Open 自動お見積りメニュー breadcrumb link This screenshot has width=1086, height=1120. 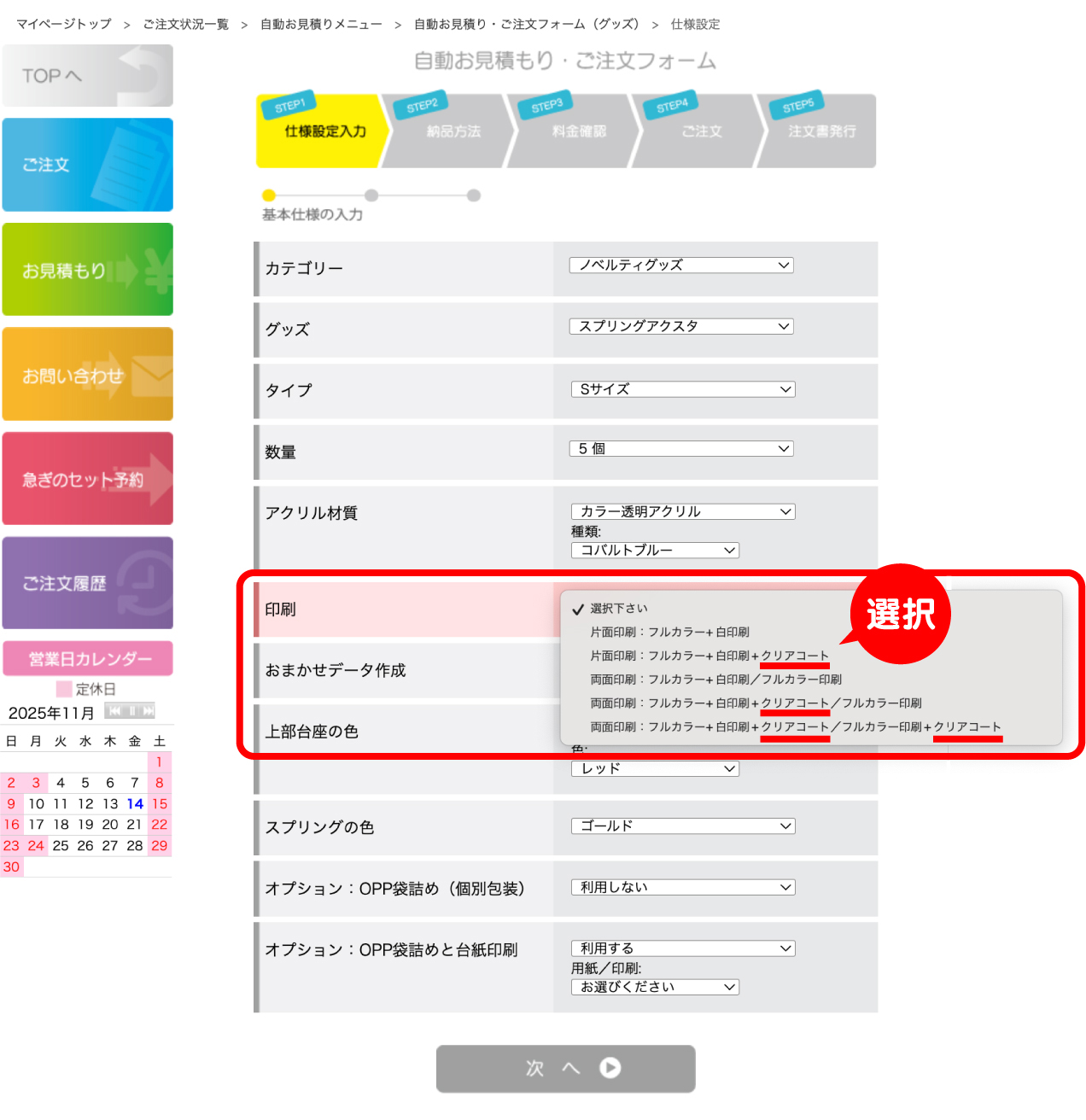321,24
